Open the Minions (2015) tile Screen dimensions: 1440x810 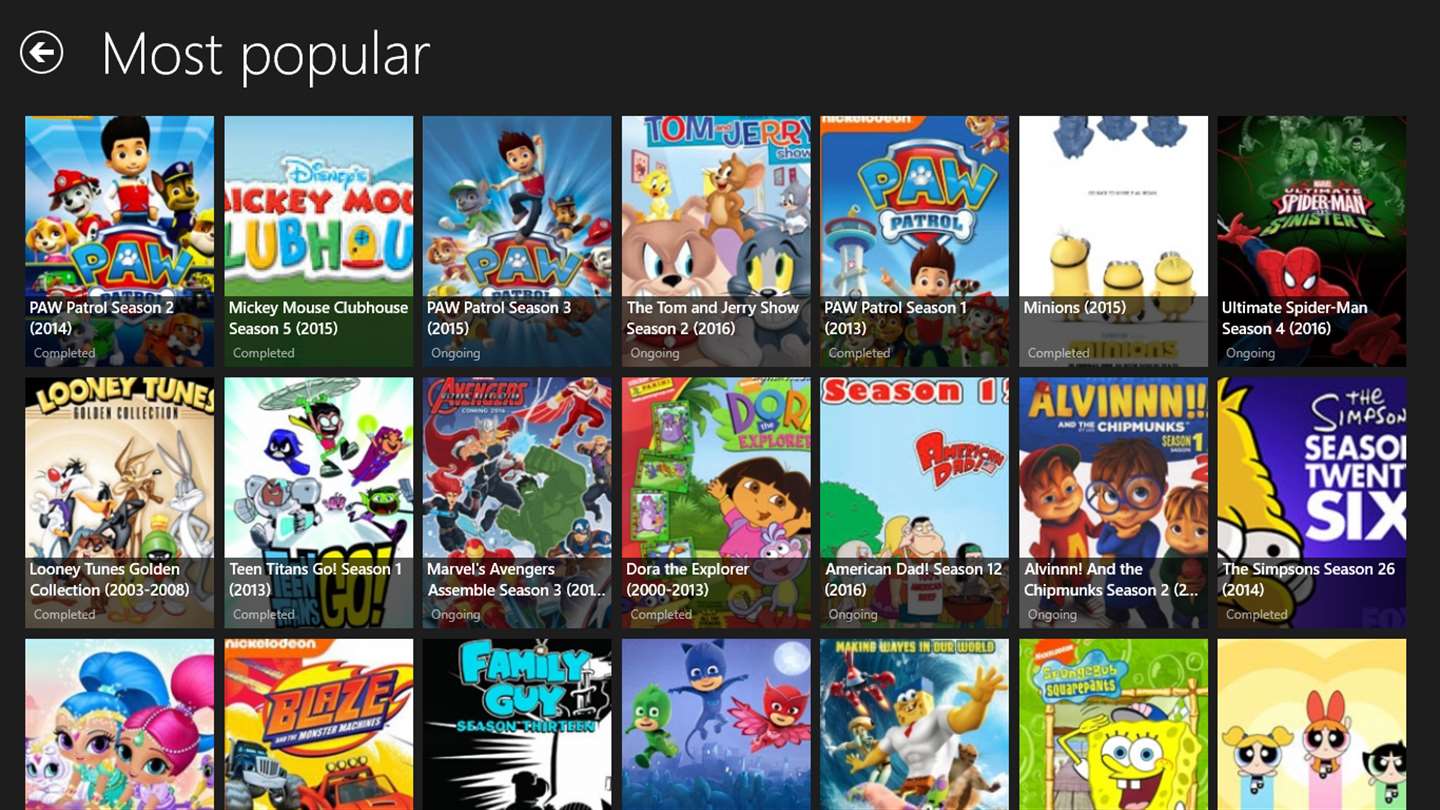(x=1113, y=241)
